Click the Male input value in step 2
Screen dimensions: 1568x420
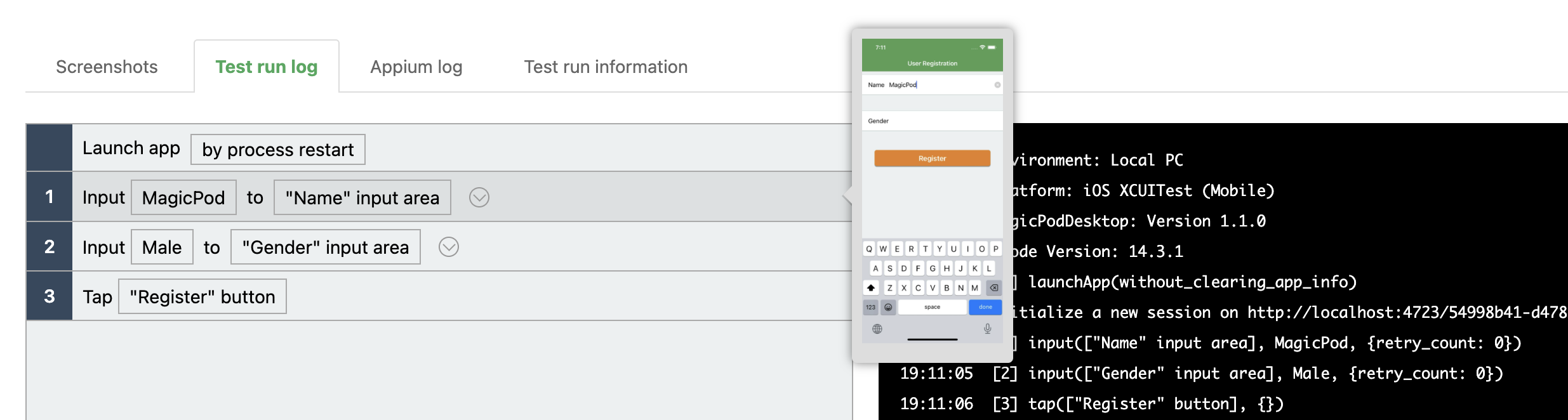coord(162,247)
